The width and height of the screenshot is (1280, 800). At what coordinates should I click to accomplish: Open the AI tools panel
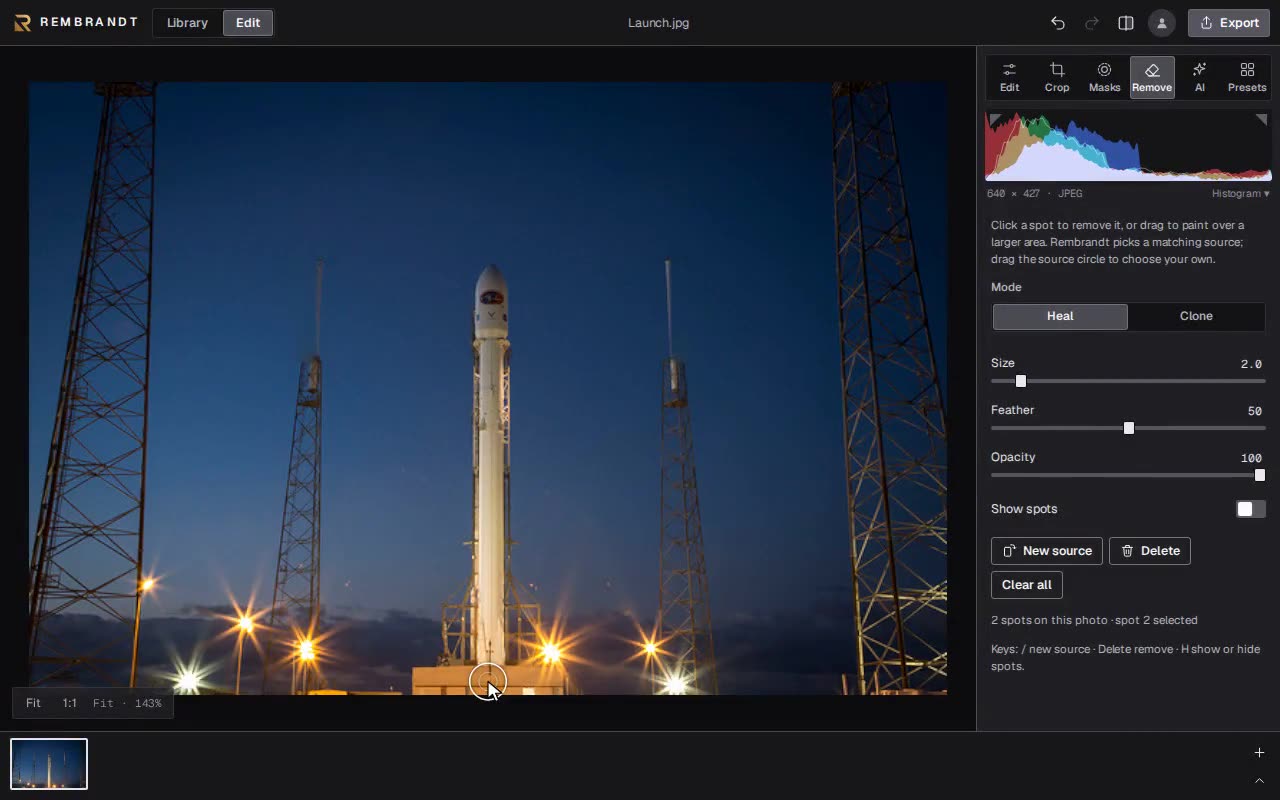1199,77
